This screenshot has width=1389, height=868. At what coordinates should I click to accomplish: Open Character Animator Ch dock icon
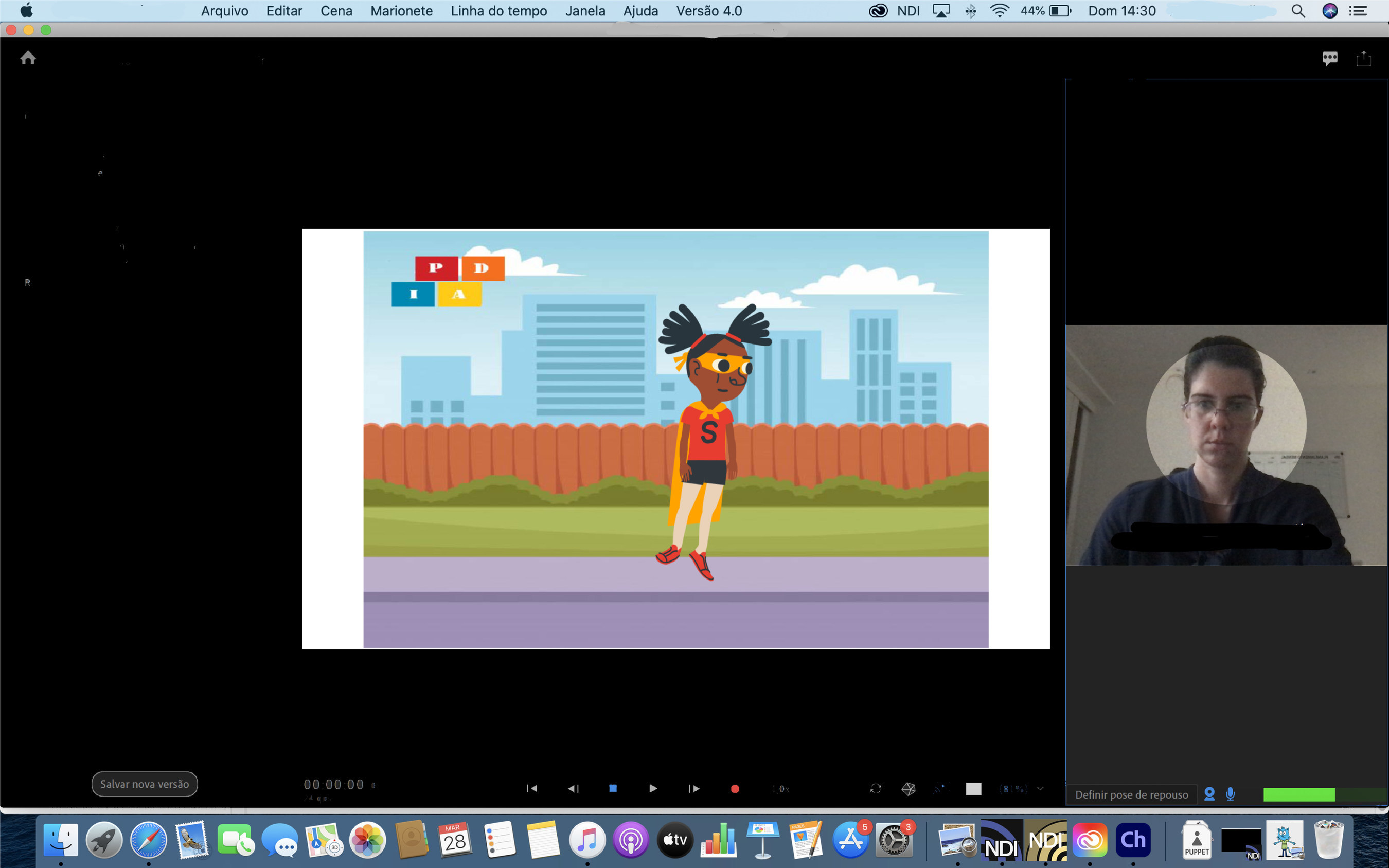1133,840
